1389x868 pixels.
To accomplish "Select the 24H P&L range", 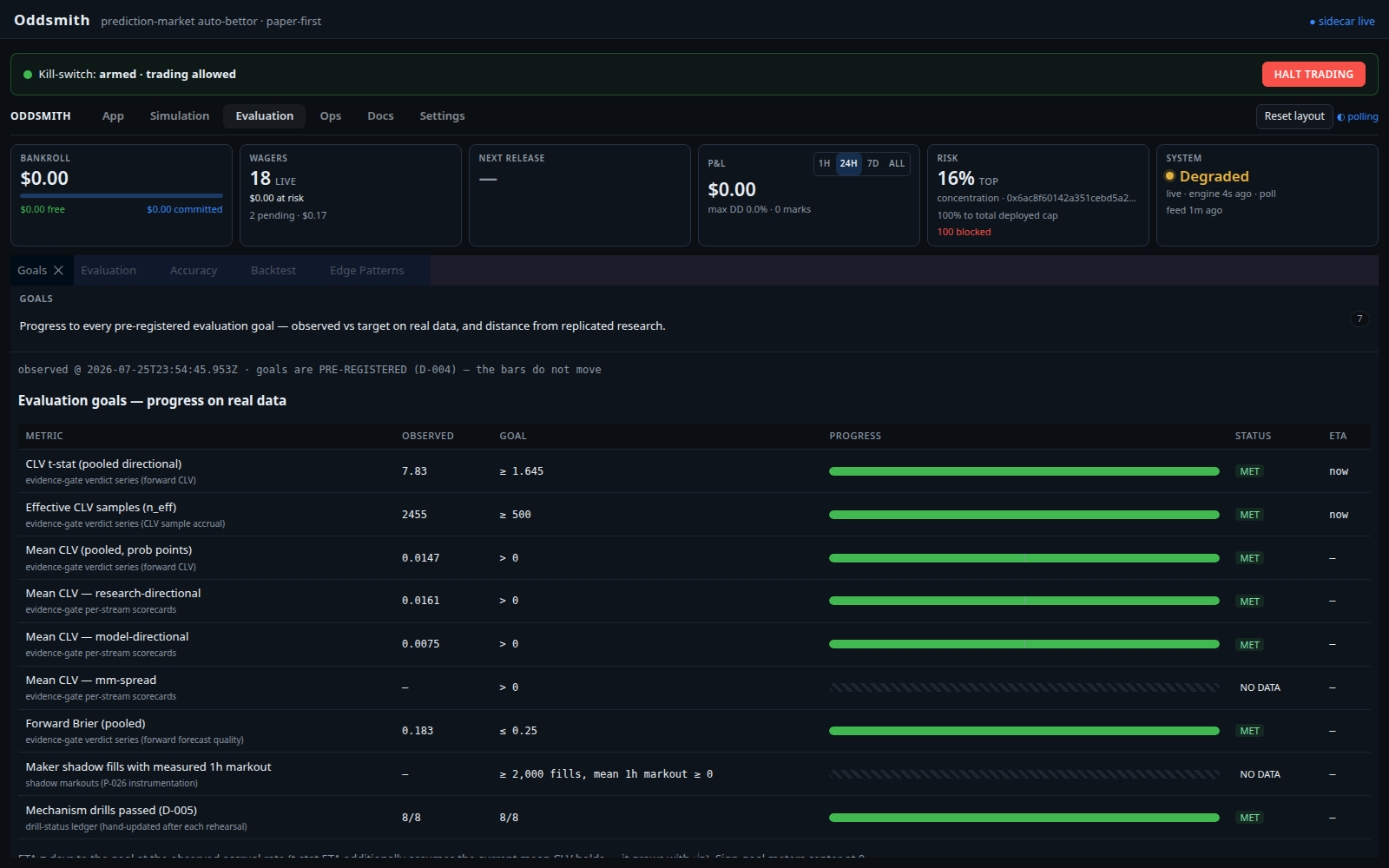I will (848, 163).
